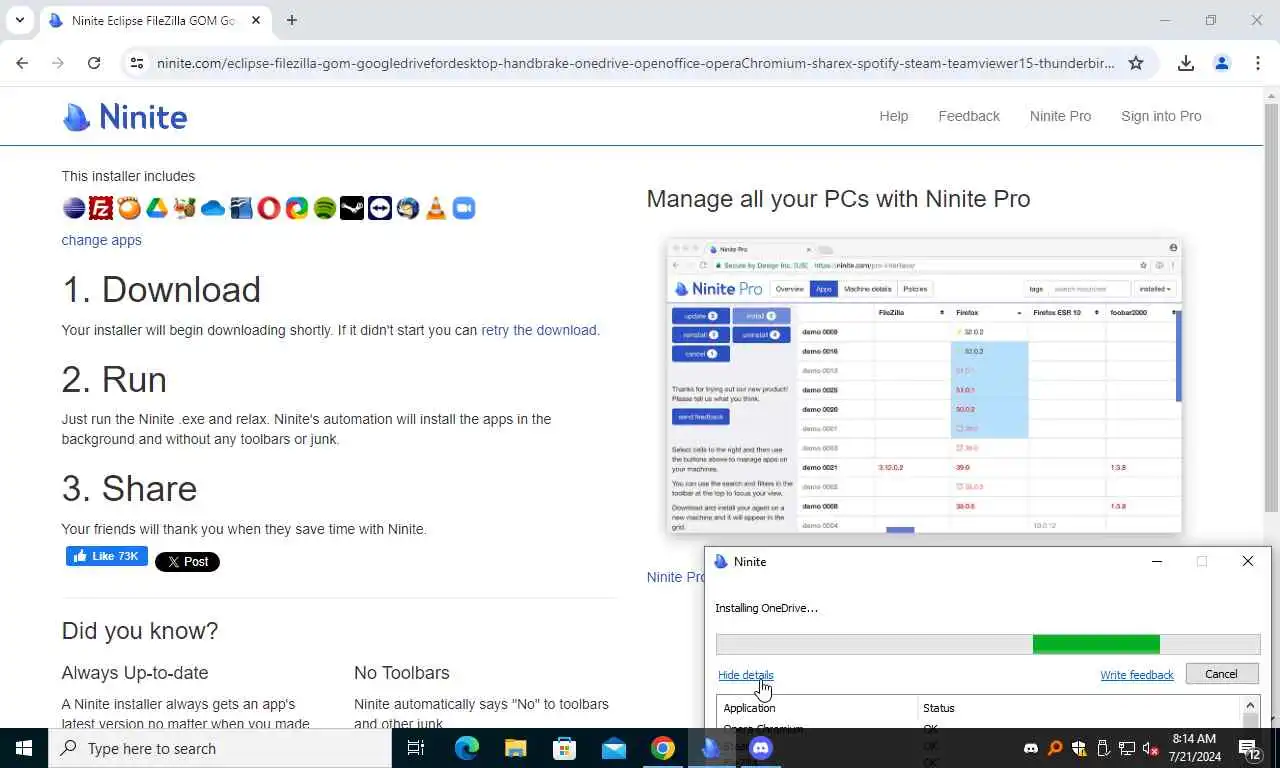Open Chrome three-dot menu
Viewport: 1280px width, 768px height.
tap(1258, 63)
